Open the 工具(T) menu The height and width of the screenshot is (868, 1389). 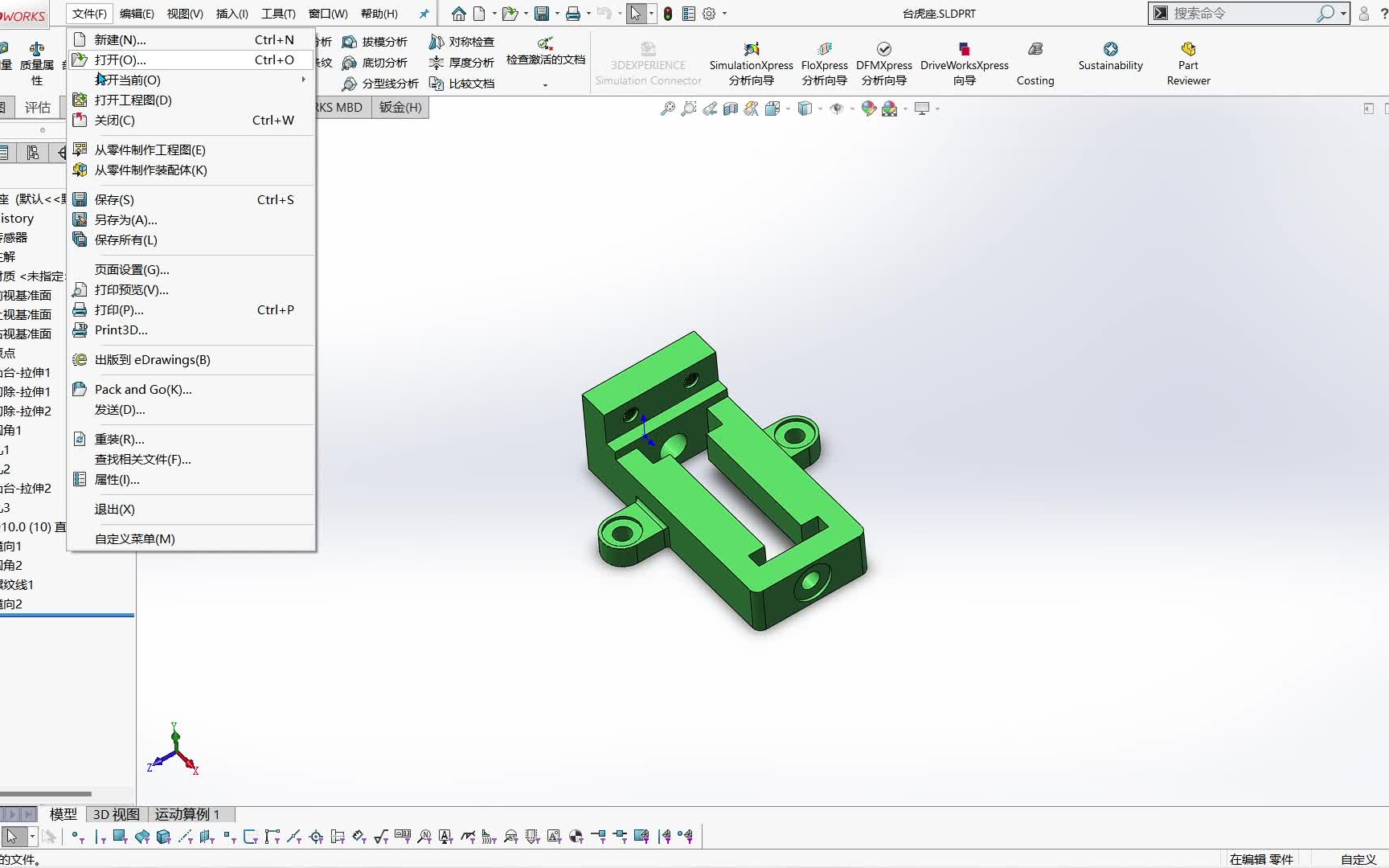(277, 13)
